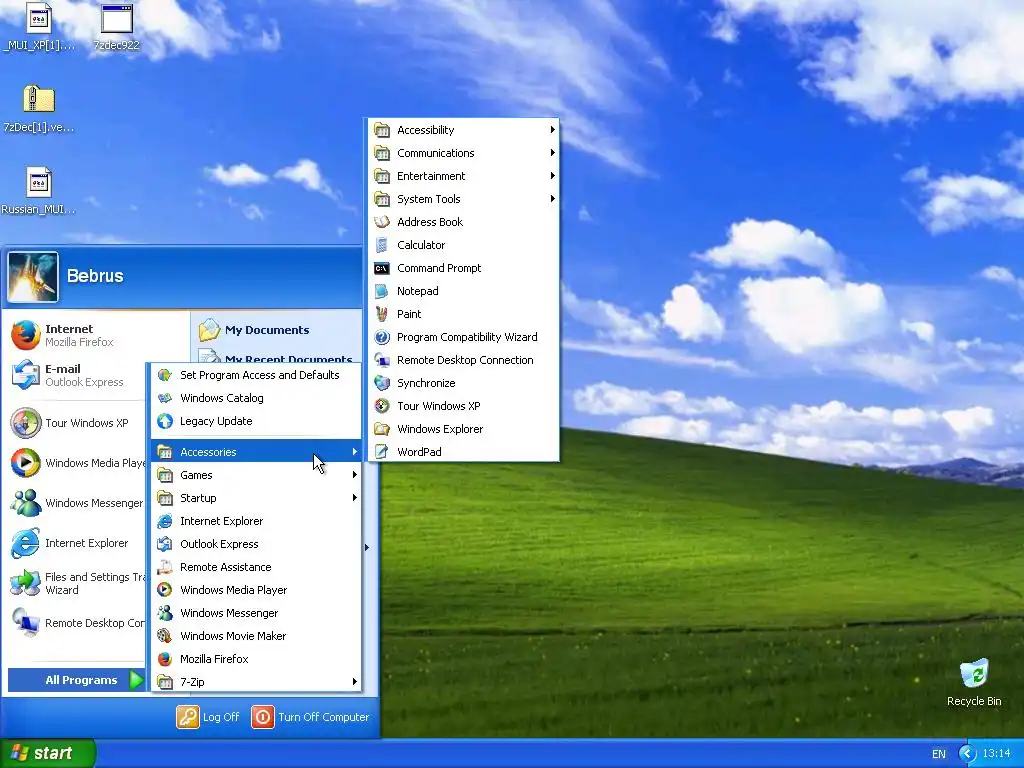The height and width of the screenshot is (768, 1024).
Task: Open Address Book icon
Action: (x=382, y=222)
